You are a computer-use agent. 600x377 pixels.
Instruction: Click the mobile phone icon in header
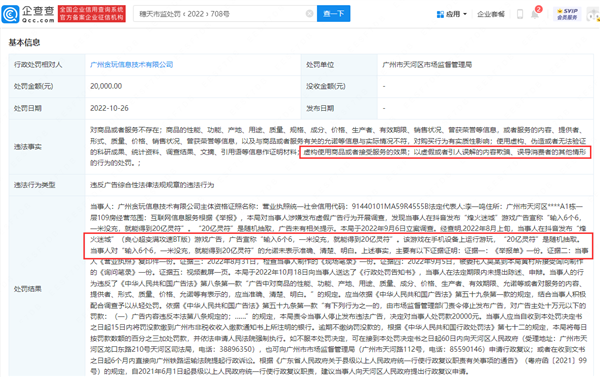coord(520,14)
